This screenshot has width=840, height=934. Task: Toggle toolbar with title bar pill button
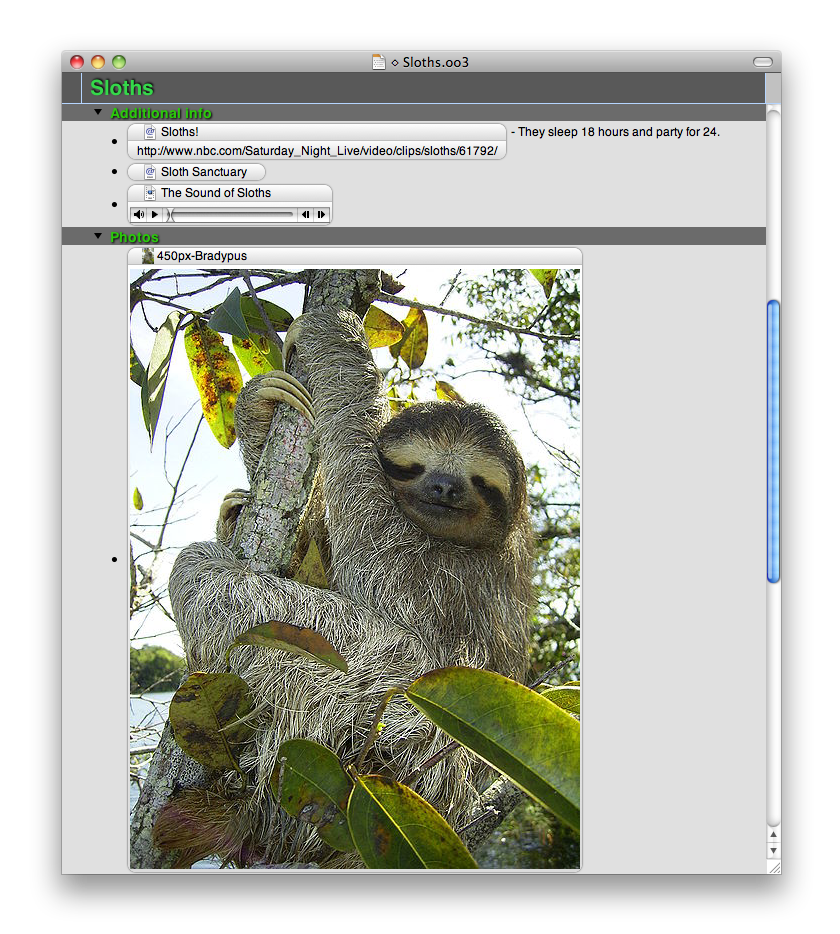[763, 62]
